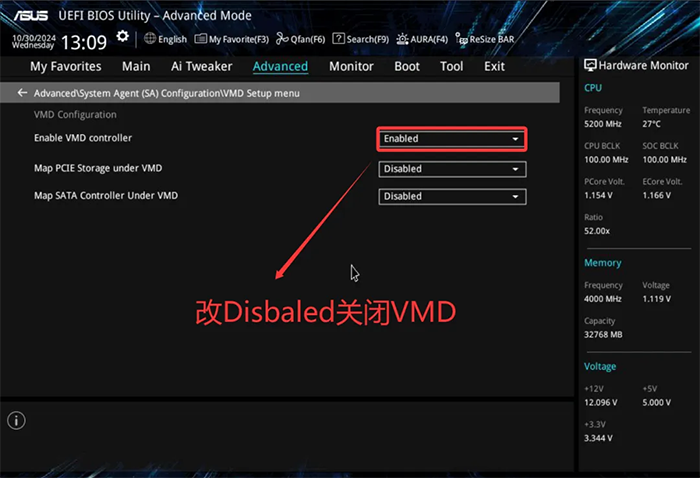
Task: Open Qfan(F6) fan control icon
Action: coord(282,39)
